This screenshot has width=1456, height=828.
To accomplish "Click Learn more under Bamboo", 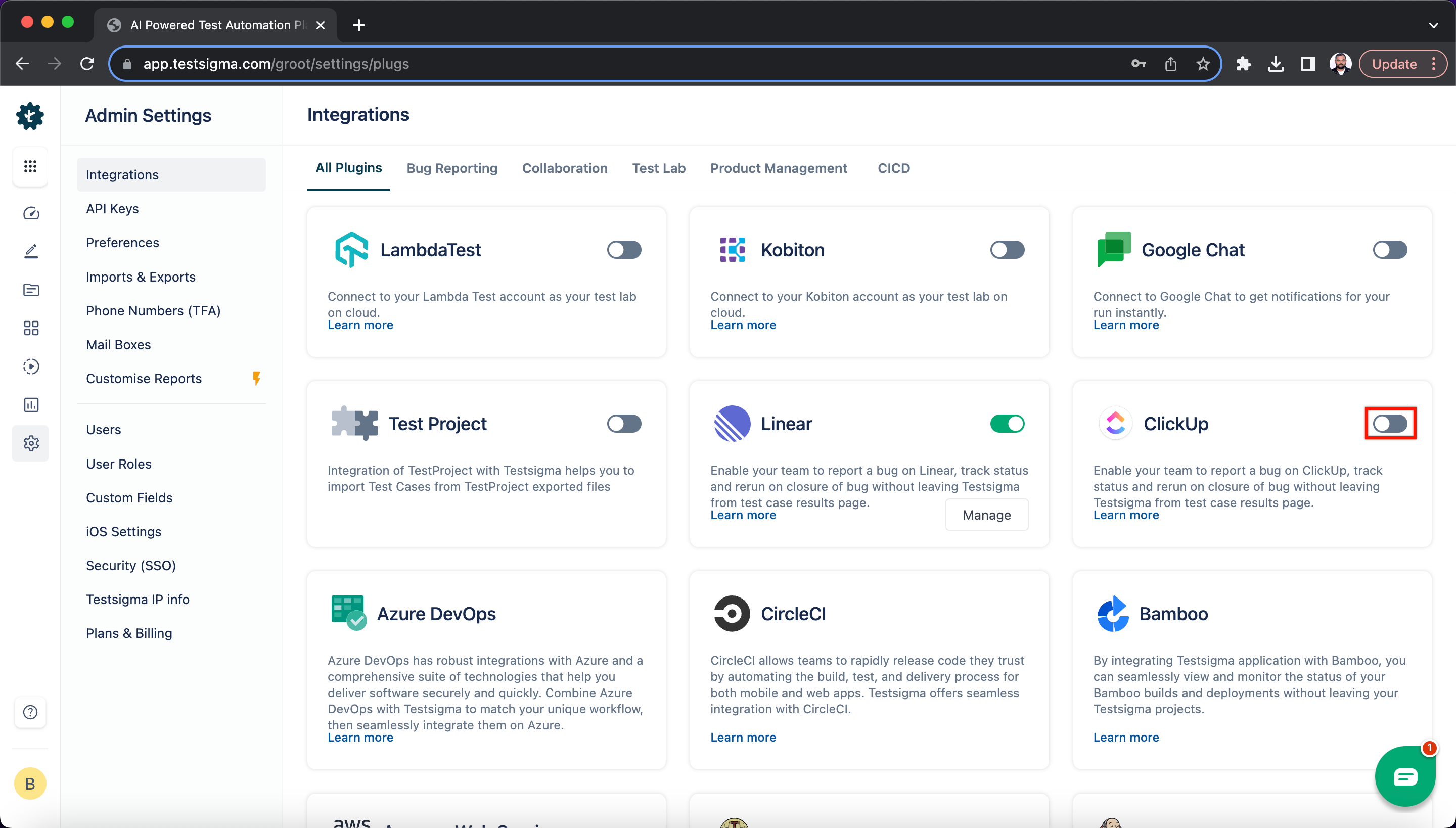I will pos(1125,737).
